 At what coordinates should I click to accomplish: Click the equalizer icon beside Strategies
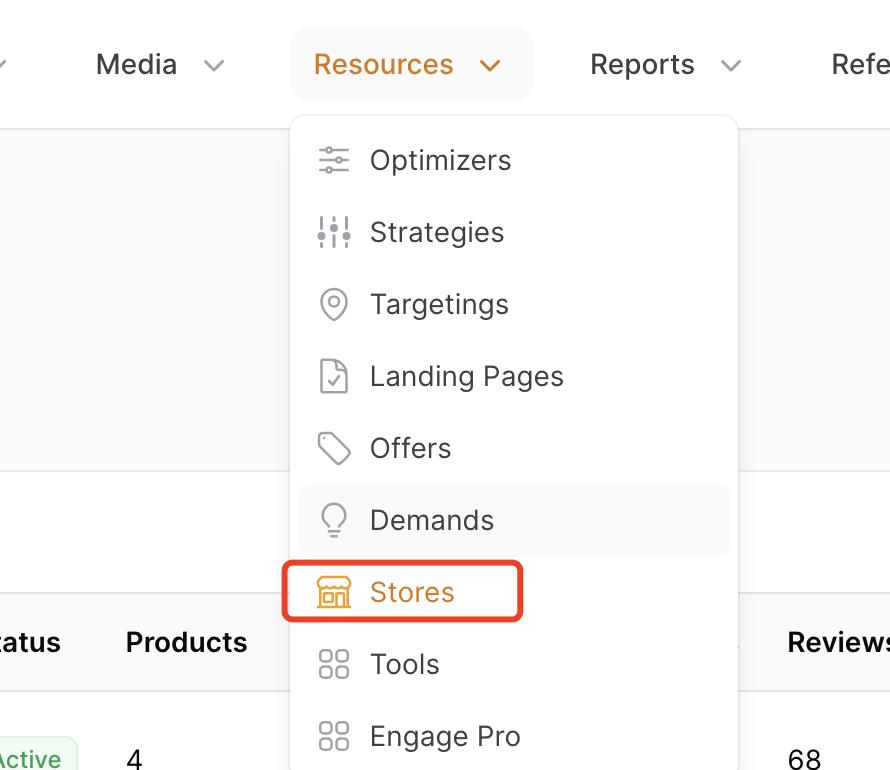point(333,232)
